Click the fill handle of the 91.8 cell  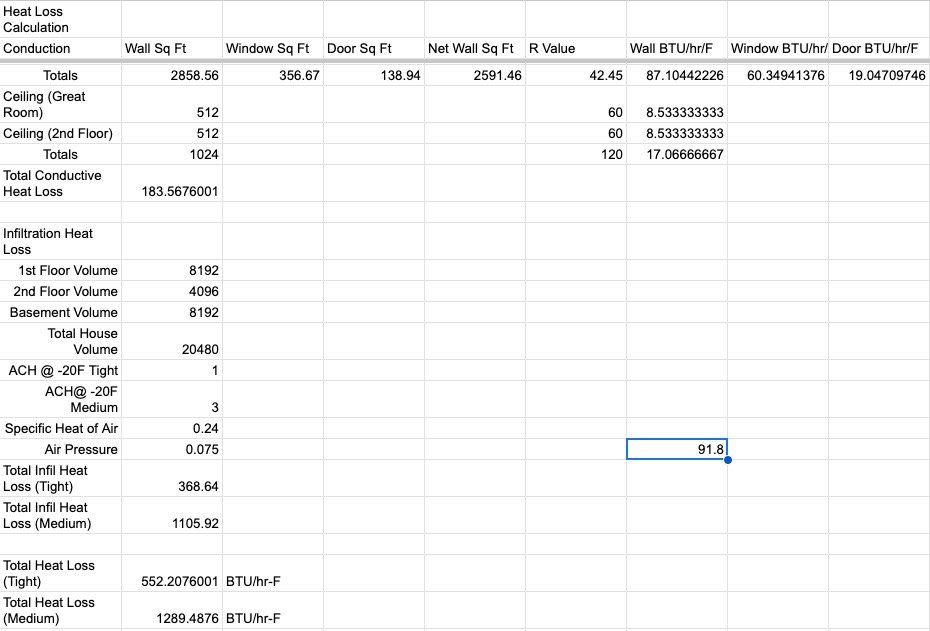pyautogui.click(x=728, y=460)
